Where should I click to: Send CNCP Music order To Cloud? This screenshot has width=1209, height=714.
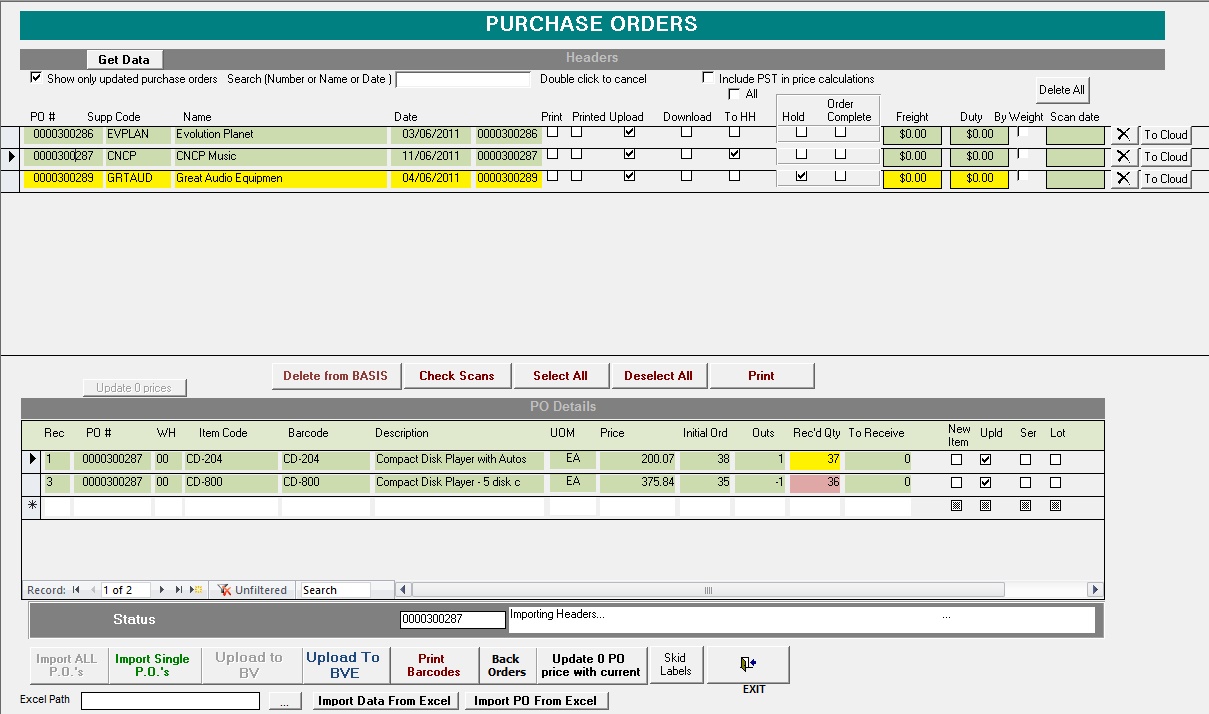point(1166,157)
